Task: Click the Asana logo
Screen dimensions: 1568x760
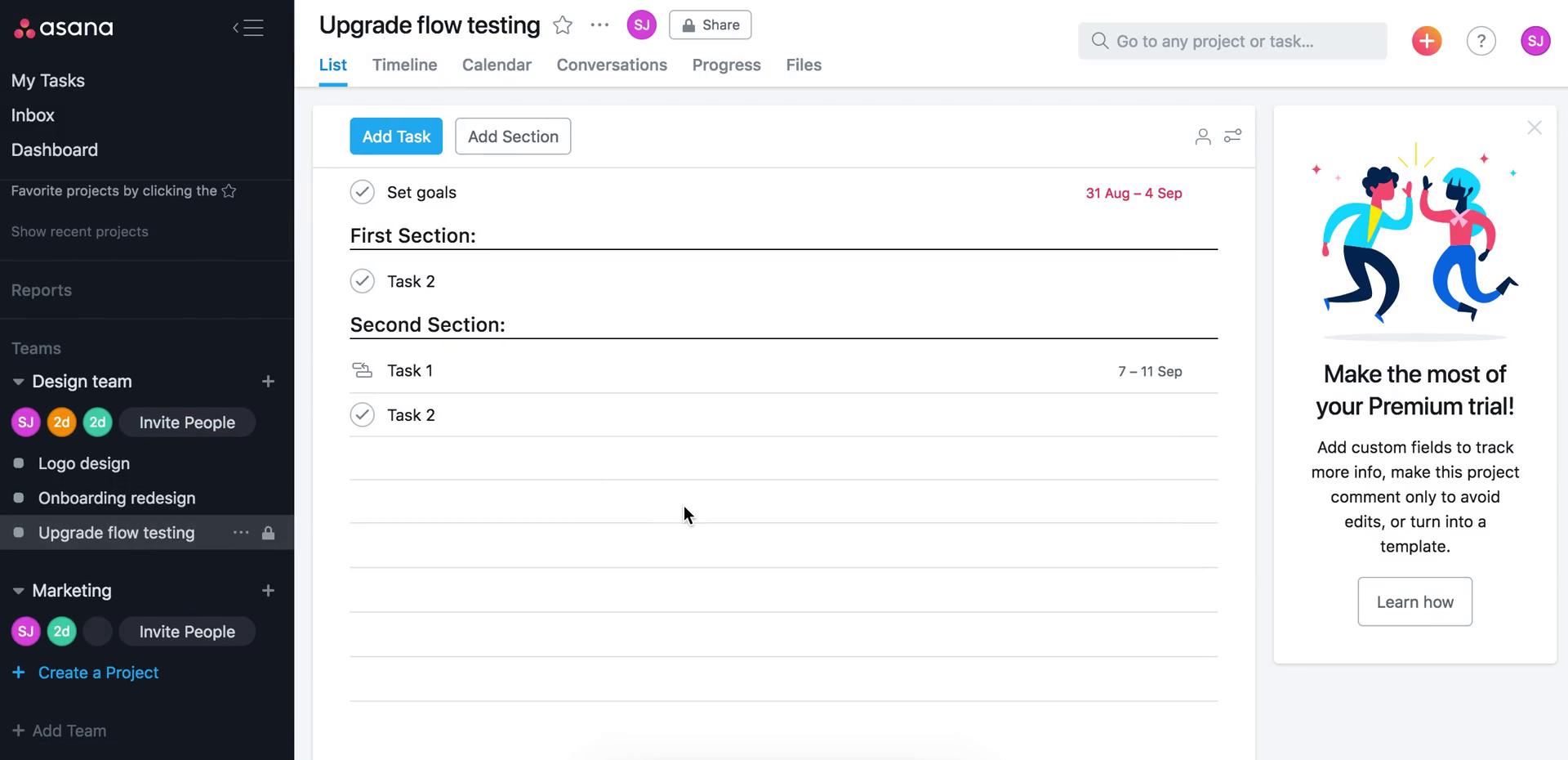Action: point(64,28)
